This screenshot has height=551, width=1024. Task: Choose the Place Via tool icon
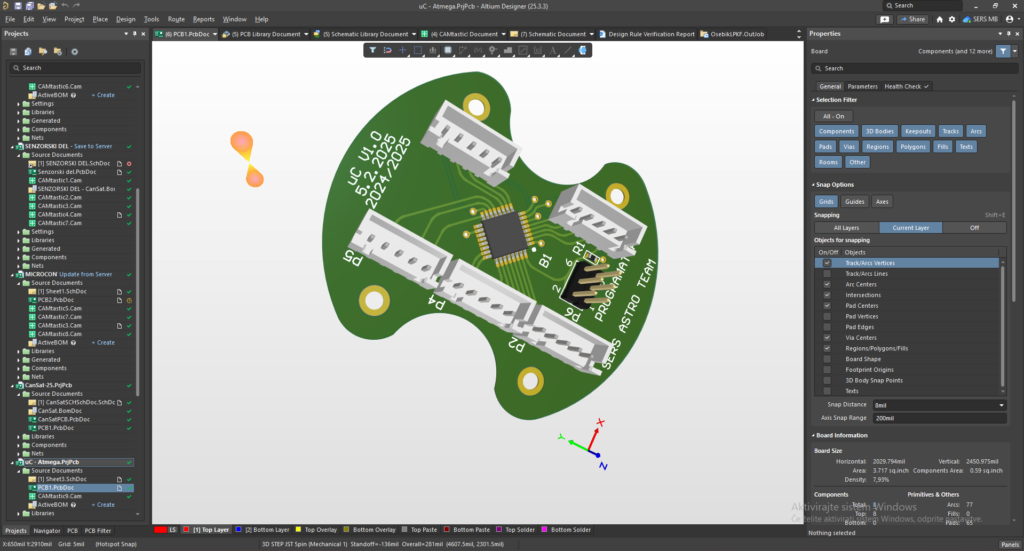[493, 50]
